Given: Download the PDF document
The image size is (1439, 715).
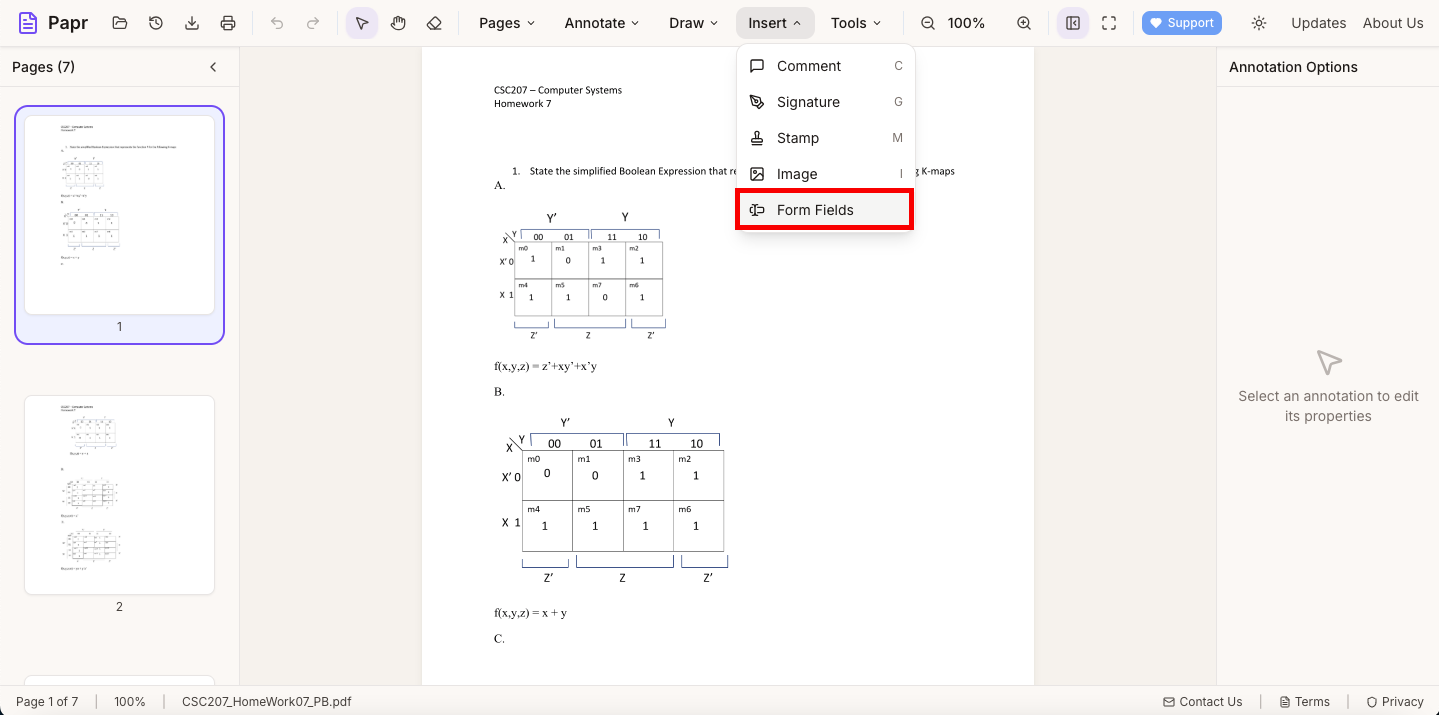Looking at the screenshot, I should point(191,22).
